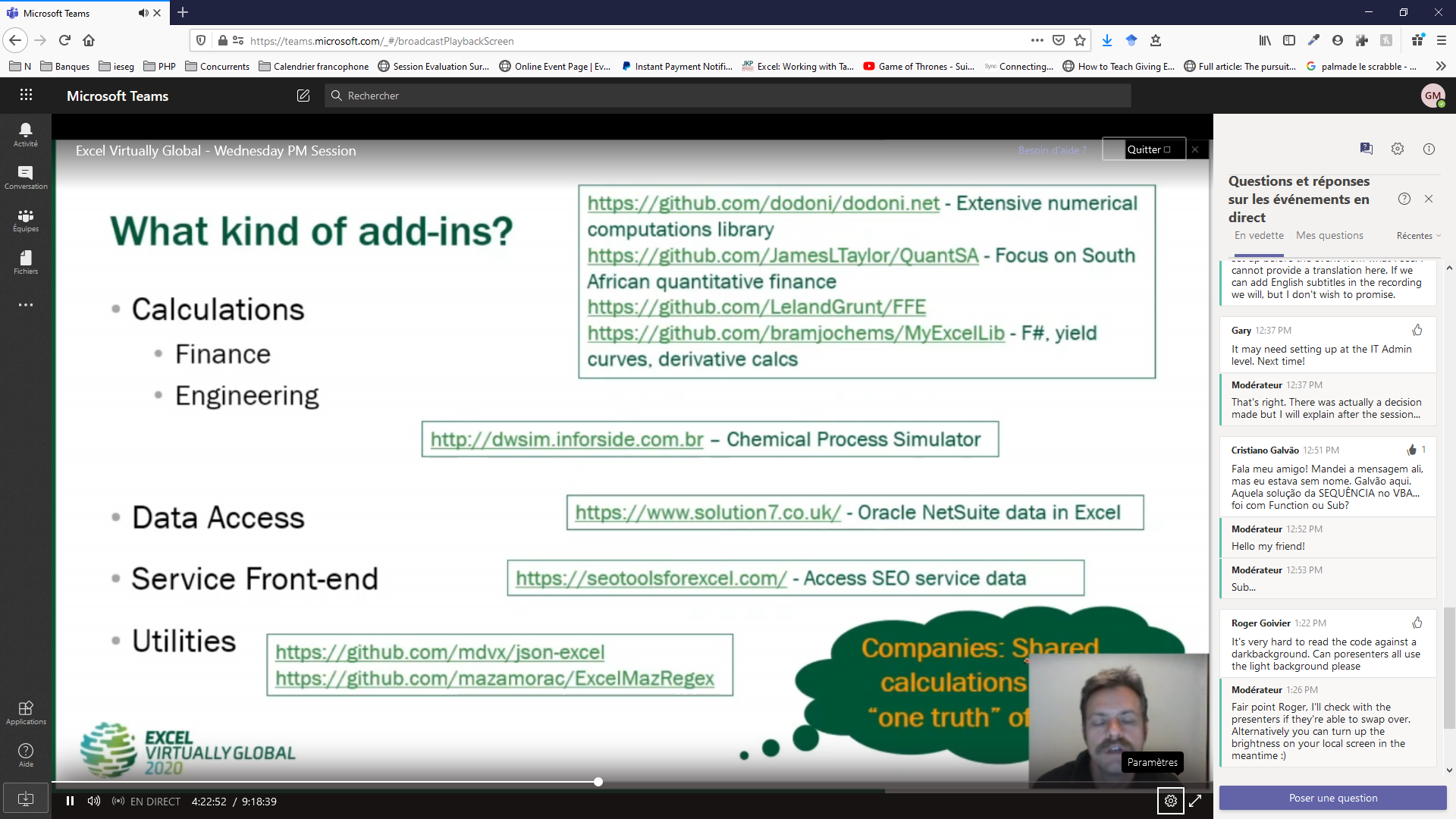Click the Rechercher search field
Image resolution: width=1456 pixels, height=819 pixels.
[728, 96]
